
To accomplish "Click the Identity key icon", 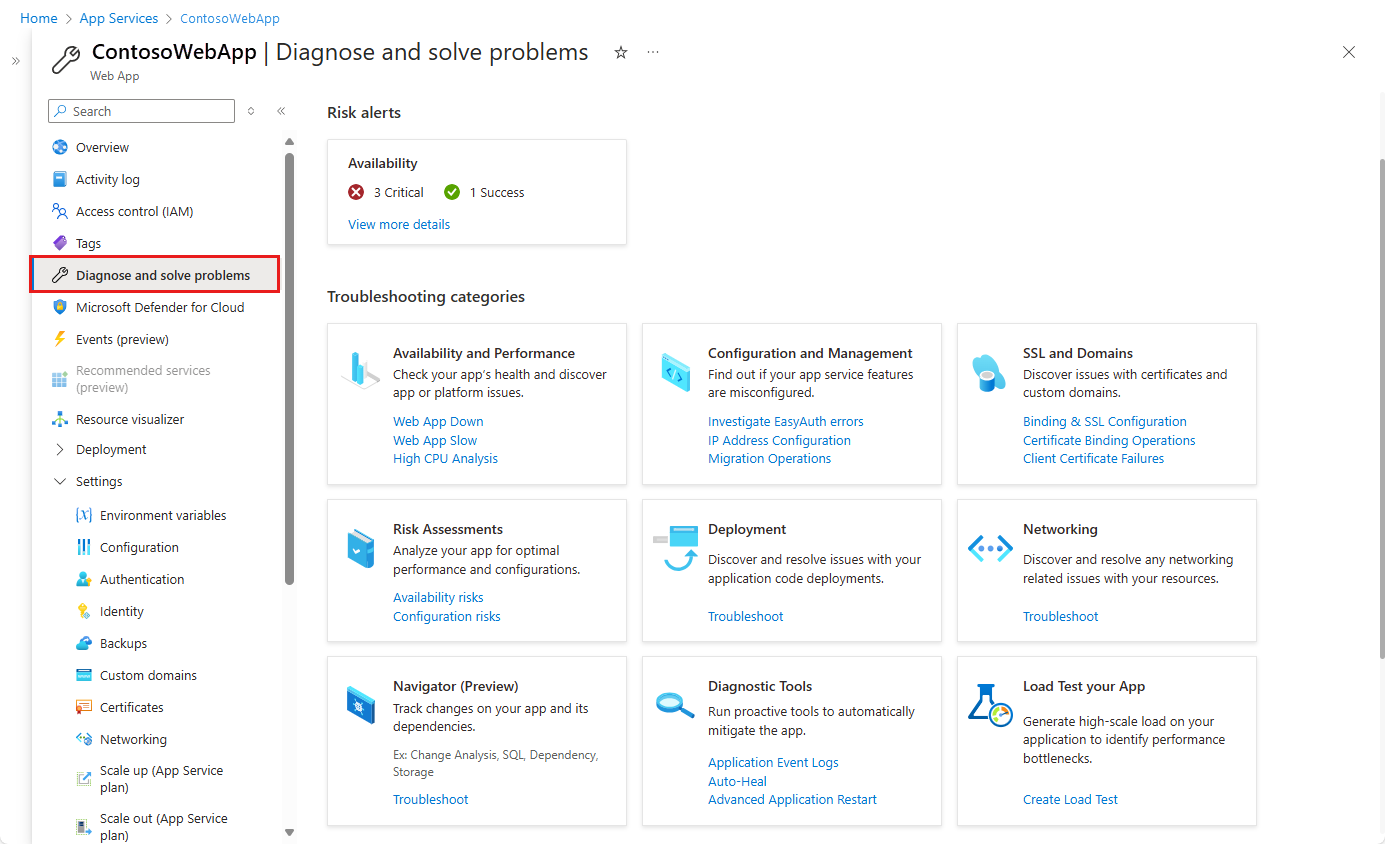I will point(84,611).
